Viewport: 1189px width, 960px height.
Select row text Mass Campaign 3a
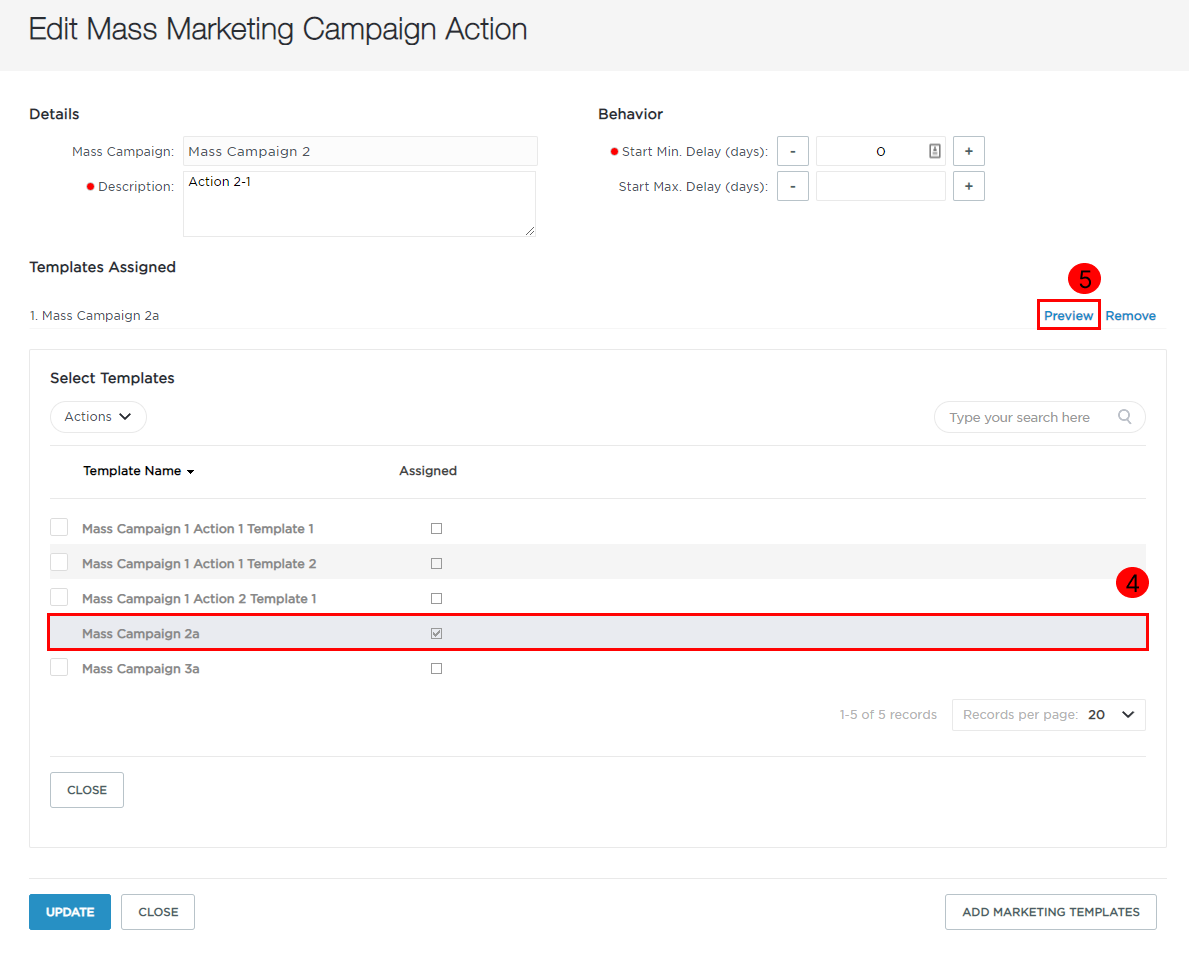point(141,668)
